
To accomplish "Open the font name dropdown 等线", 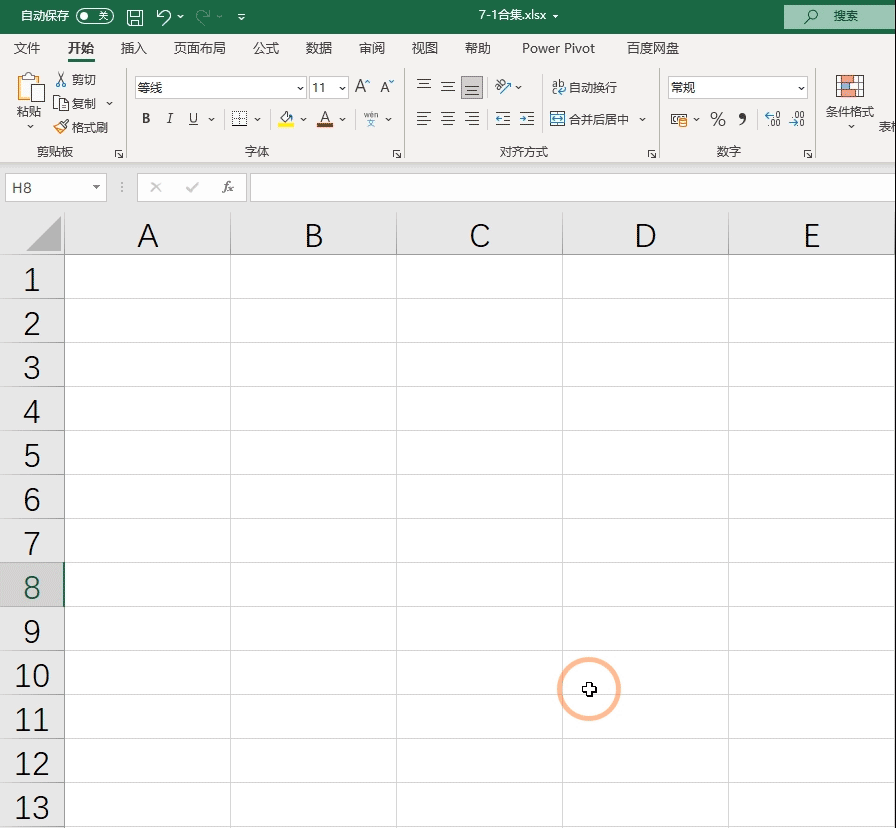I will click(300, 88).
